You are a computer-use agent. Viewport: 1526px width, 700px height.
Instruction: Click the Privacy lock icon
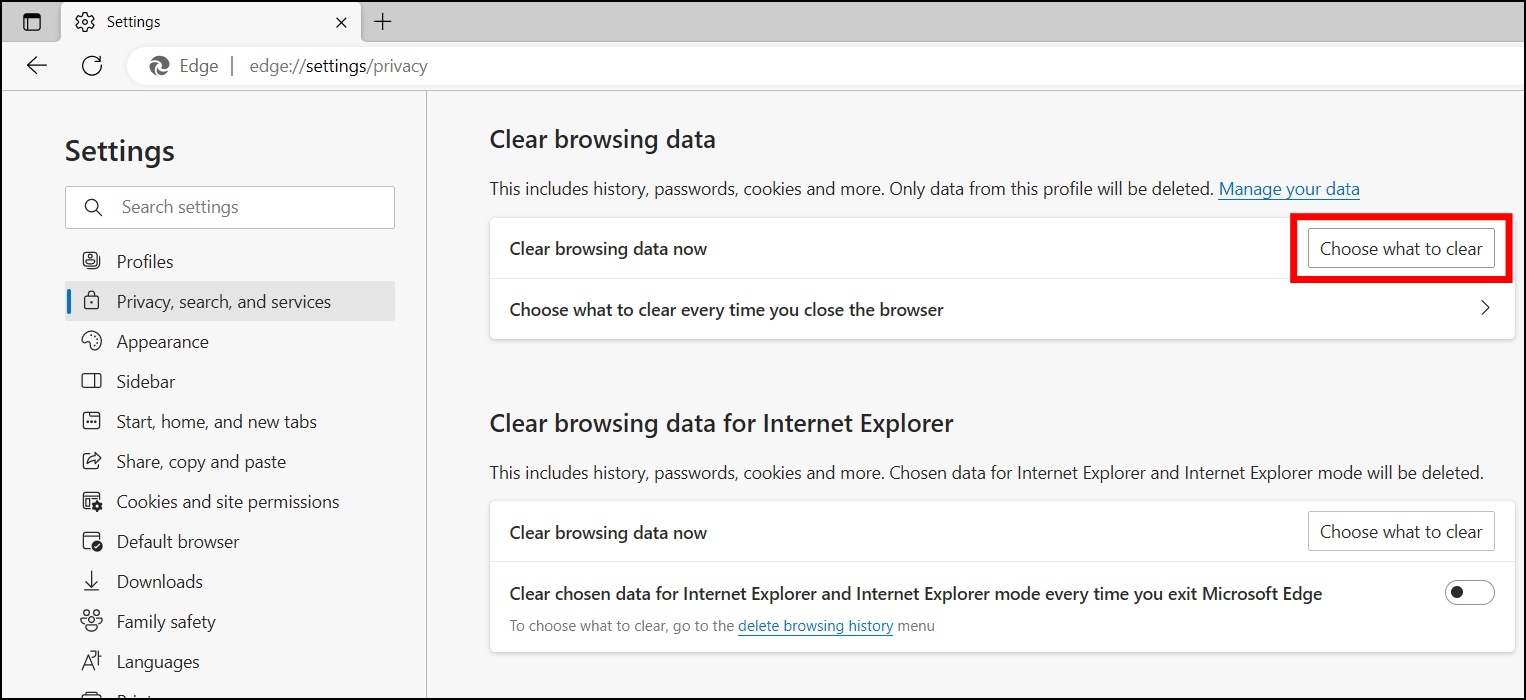[91, 301]
